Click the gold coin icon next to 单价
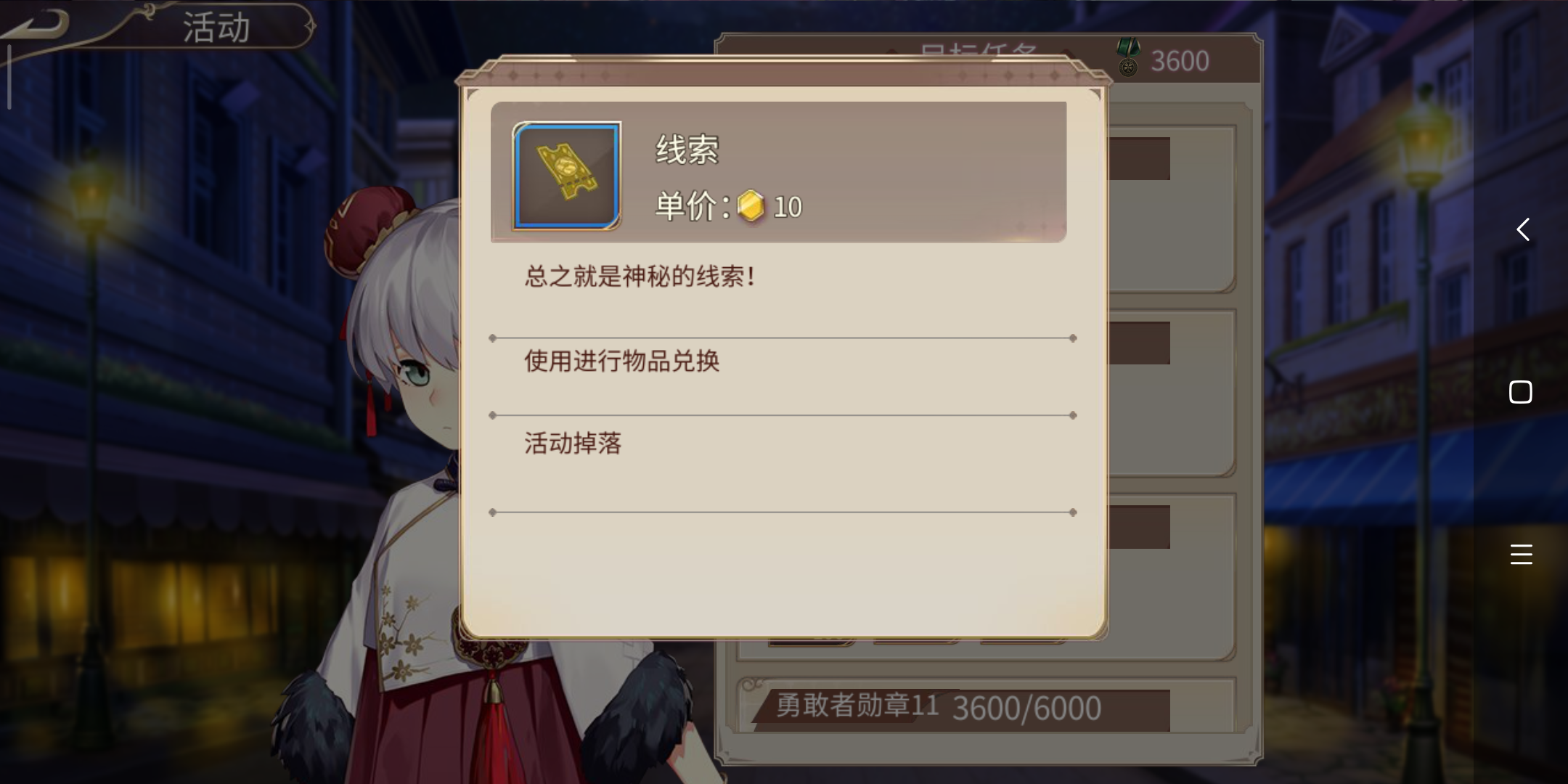This screenshot has width=1568, height=784. pos(751,206)
